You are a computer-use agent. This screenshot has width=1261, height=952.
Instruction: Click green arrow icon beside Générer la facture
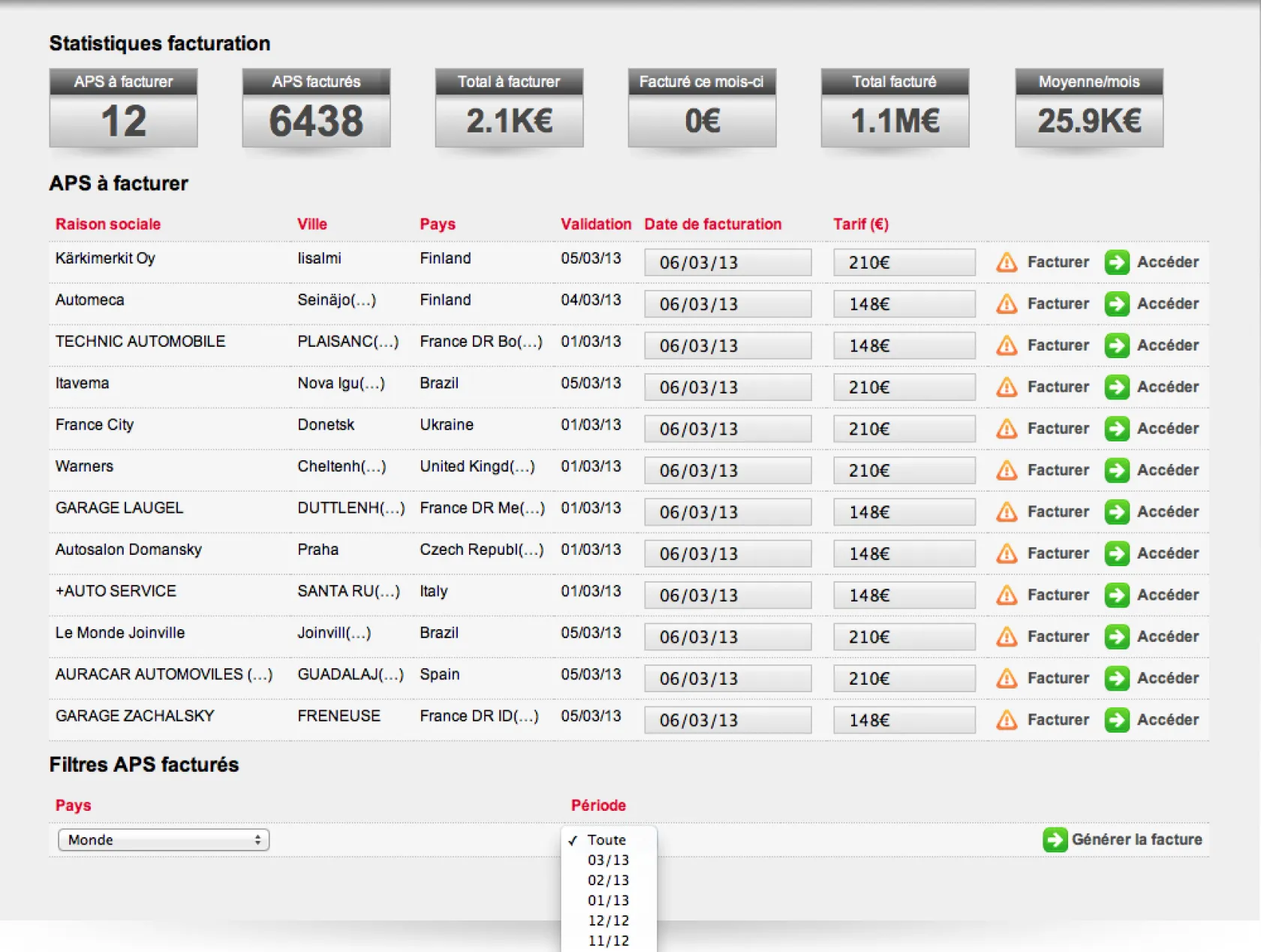click(x=1055, y=839)
